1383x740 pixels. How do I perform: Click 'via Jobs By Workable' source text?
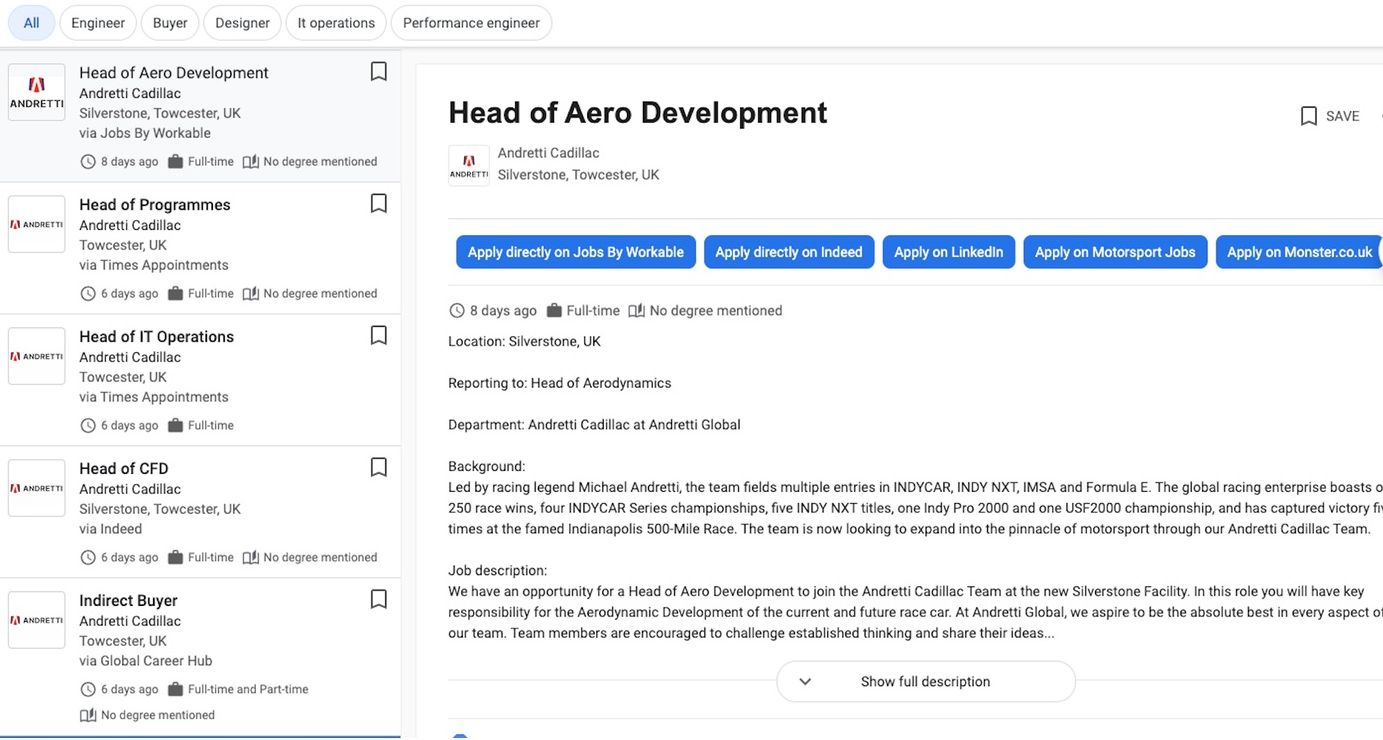click(145, 133)
